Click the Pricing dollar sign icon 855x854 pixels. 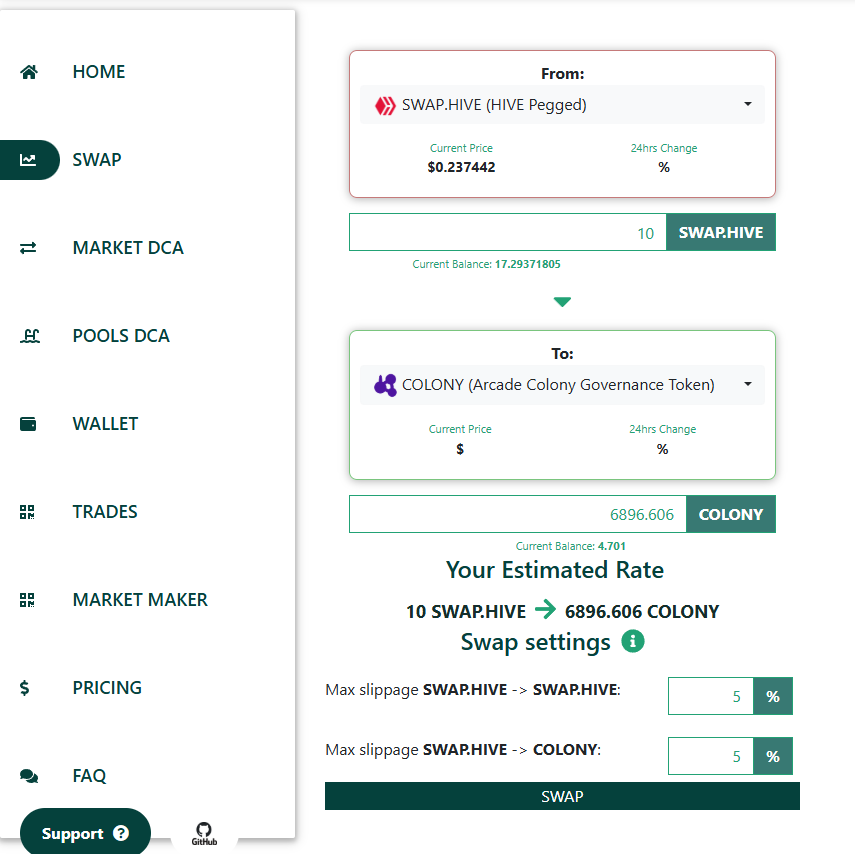coord(25,688)
